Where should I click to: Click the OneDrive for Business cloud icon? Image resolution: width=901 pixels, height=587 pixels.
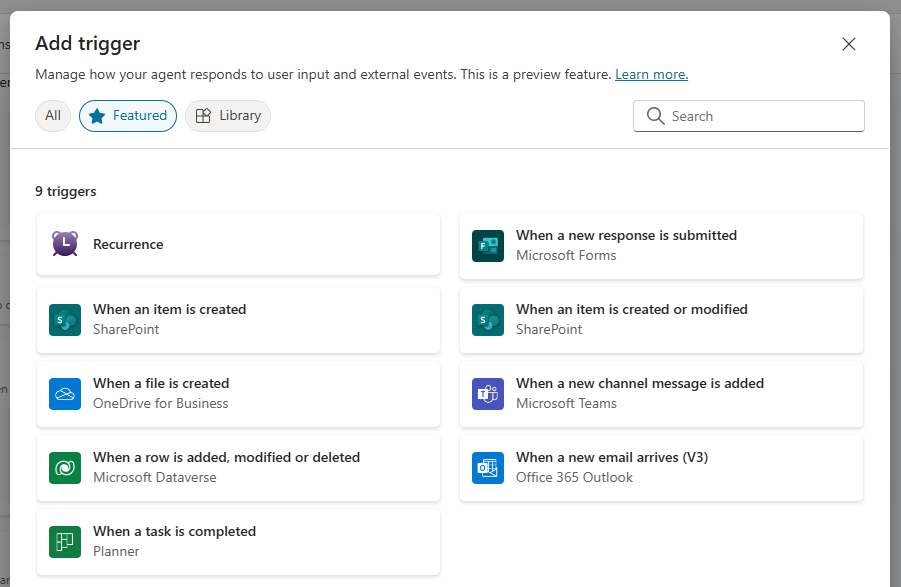(x=65, y=394)
